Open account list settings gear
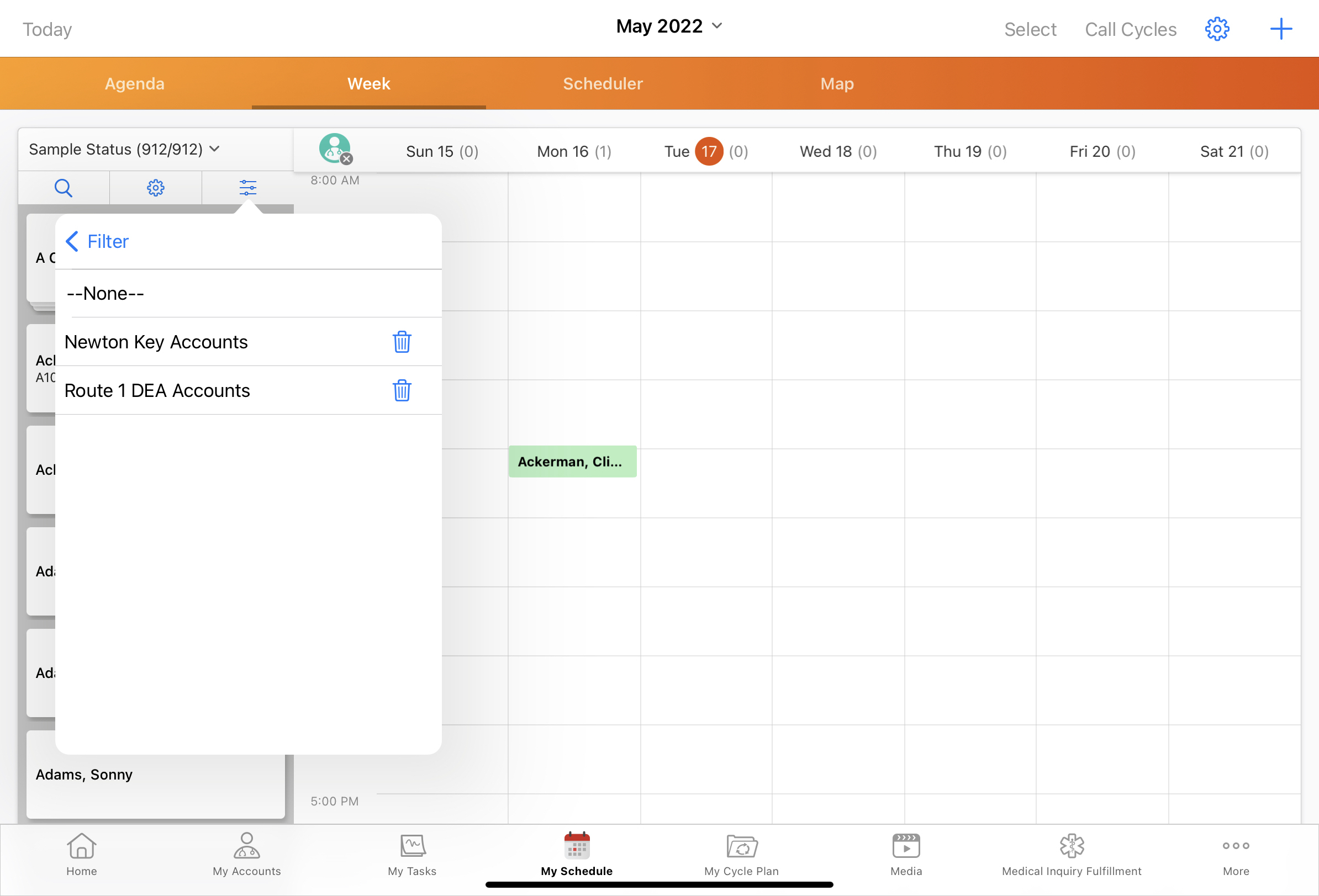 156,188
